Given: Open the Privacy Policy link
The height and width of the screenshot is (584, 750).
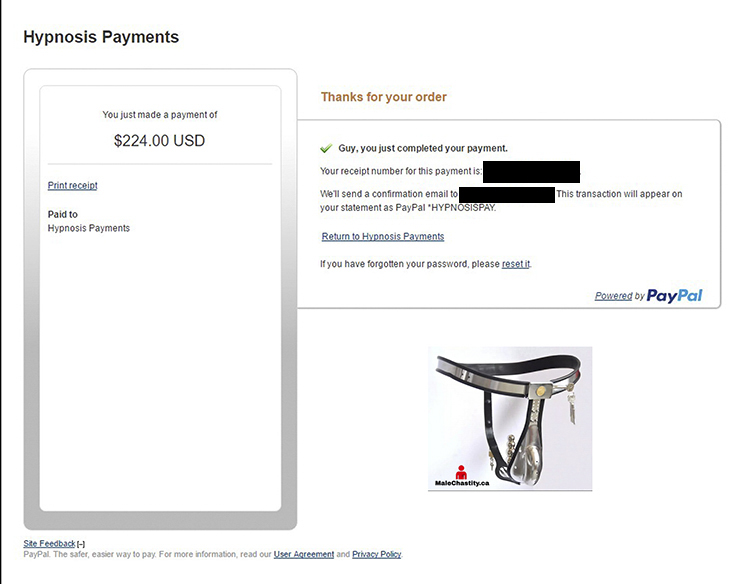Looking at the screenshot, I should point(376,554).
